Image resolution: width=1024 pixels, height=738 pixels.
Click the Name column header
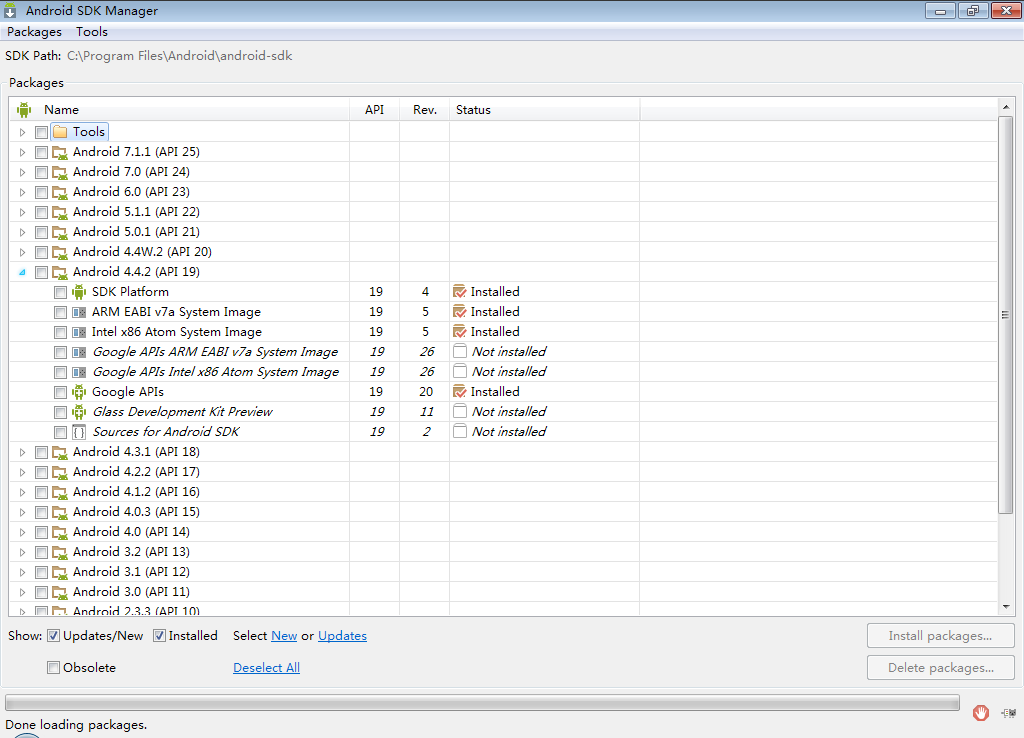180,110
